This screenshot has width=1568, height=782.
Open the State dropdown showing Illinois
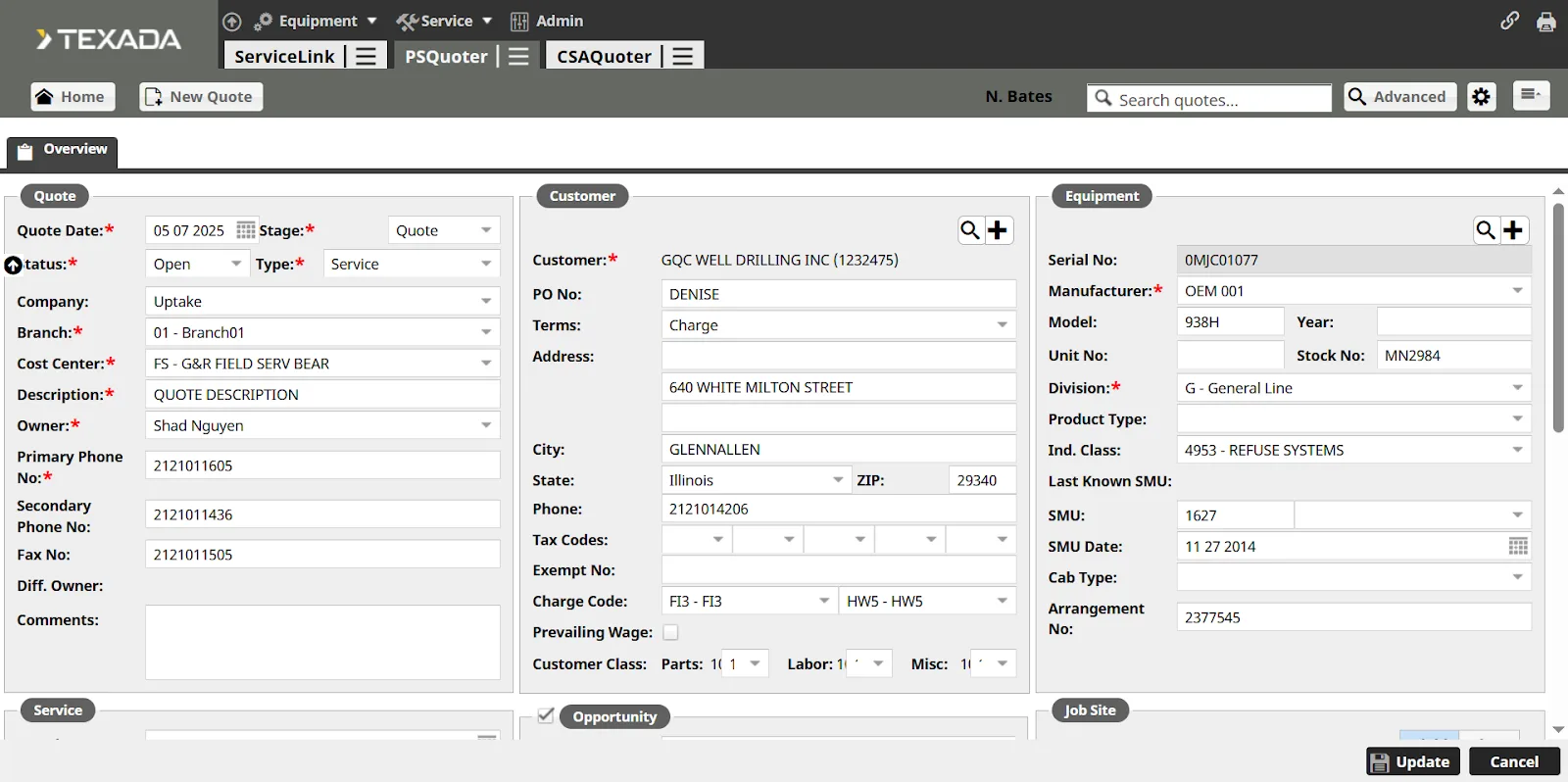756,480
